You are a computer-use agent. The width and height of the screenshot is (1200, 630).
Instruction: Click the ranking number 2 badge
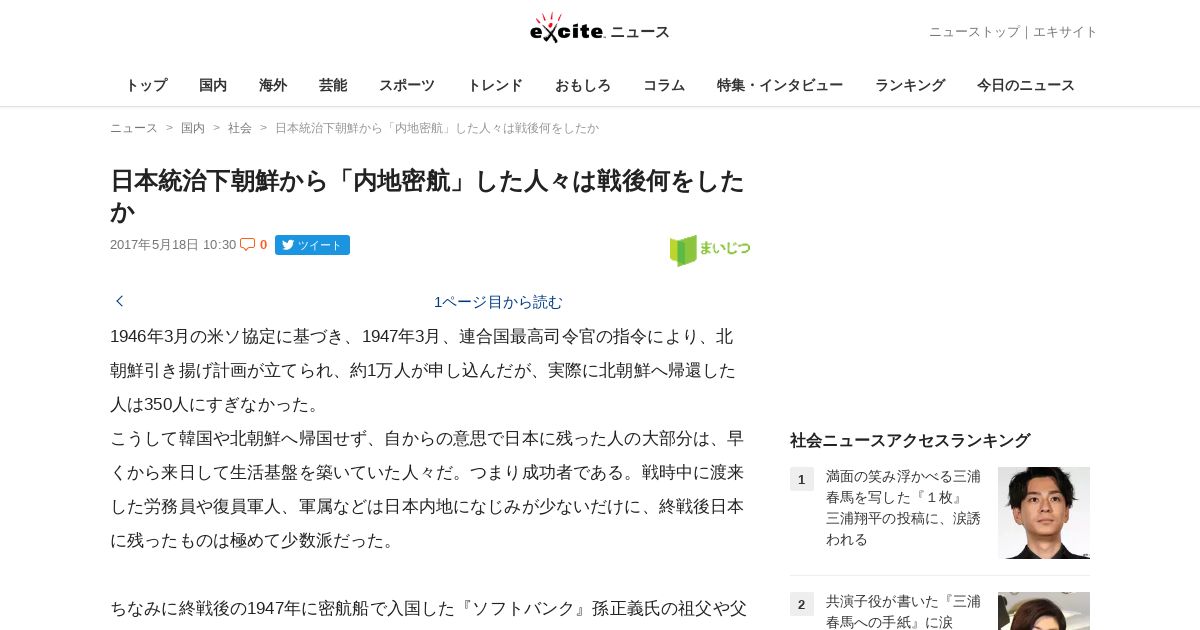tap(802, 604)
